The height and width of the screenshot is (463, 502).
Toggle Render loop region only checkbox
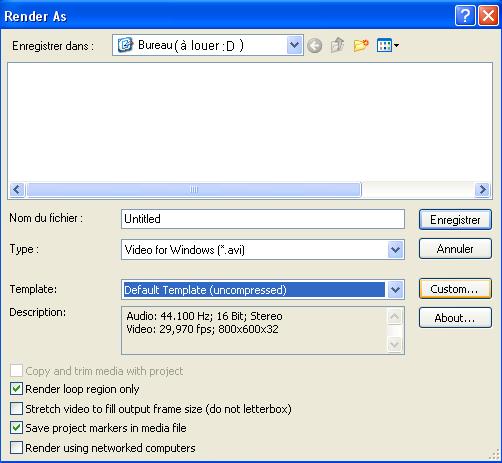click(x=16, y=389)
